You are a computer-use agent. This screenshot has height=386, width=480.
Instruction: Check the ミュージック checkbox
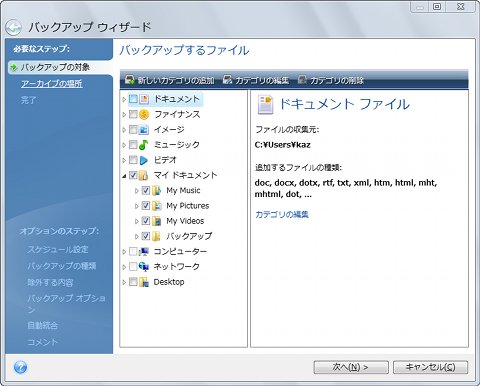[x=133, y=145]
